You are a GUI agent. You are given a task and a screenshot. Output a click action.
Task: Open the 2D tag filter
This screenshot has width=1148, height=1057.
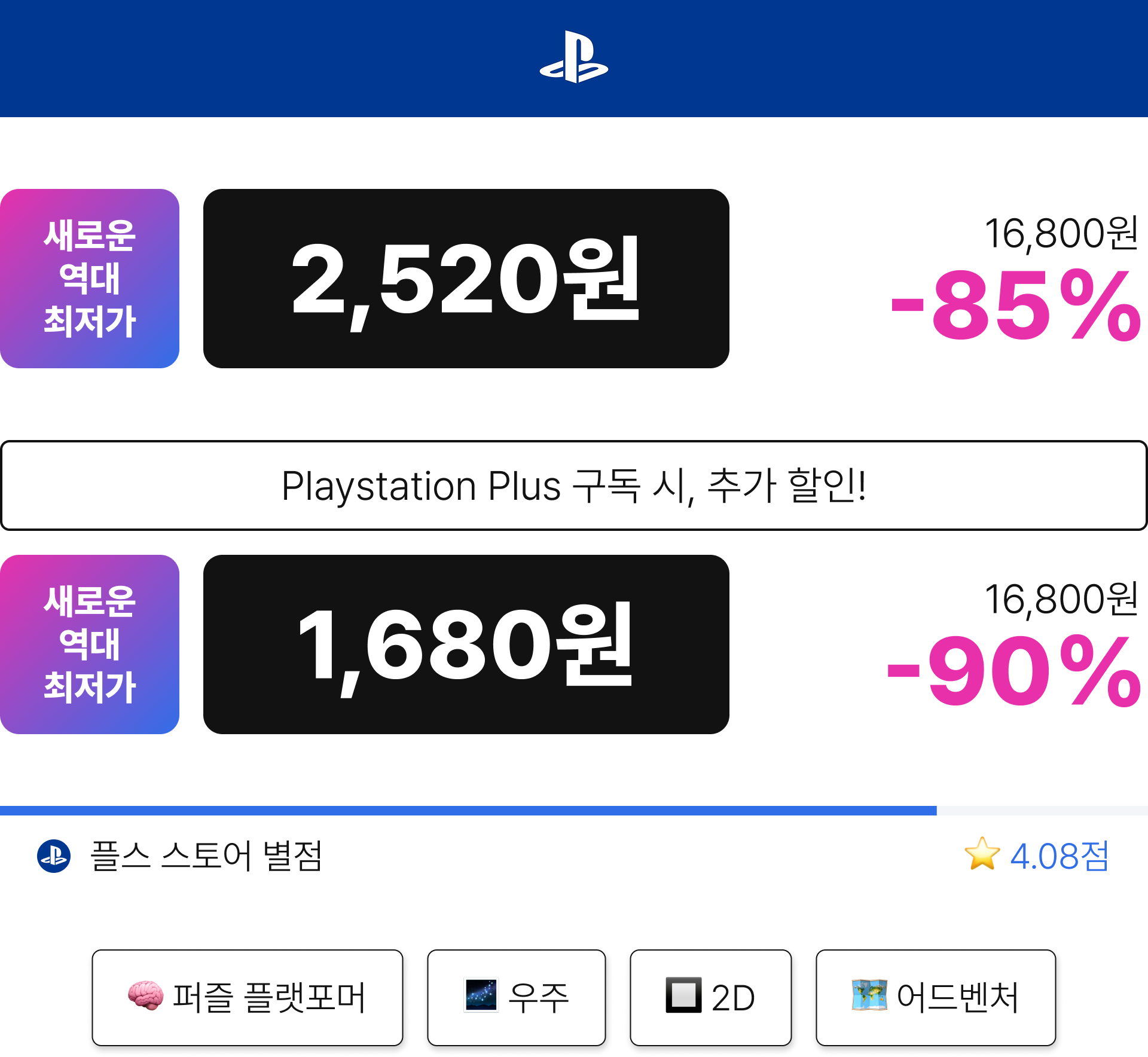[711, 997]
